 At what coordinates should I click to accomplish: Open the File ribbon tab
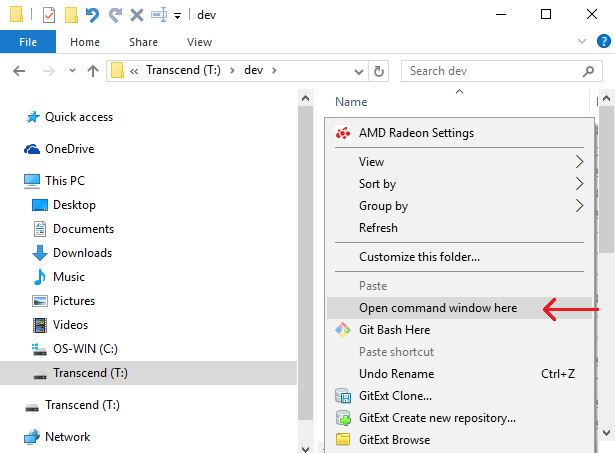tap(28, 42)
